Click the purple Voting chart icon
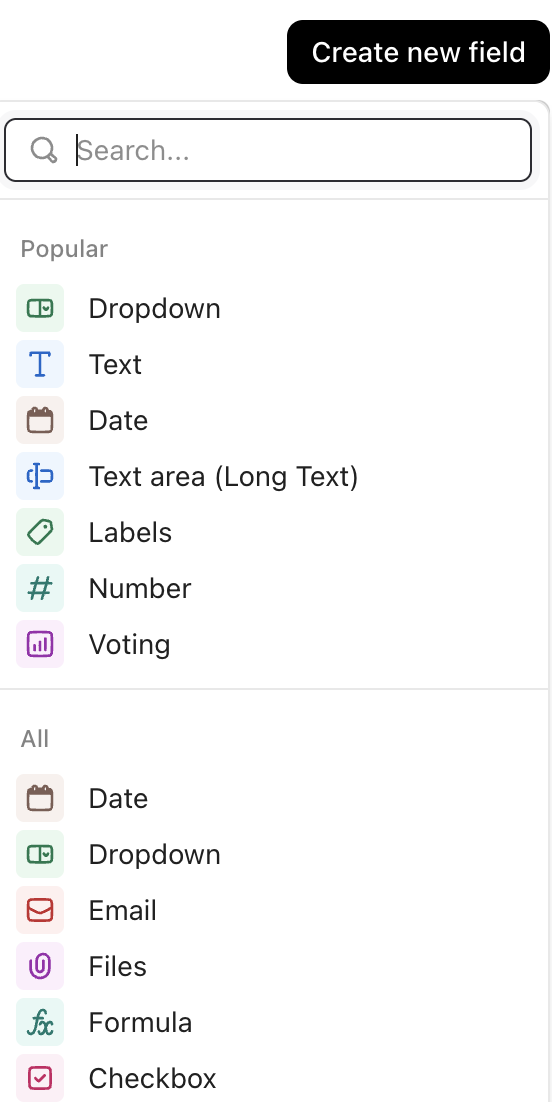The height and width of the screenshot is (1102, 552). pyautogui.click(x=40, y=644)
